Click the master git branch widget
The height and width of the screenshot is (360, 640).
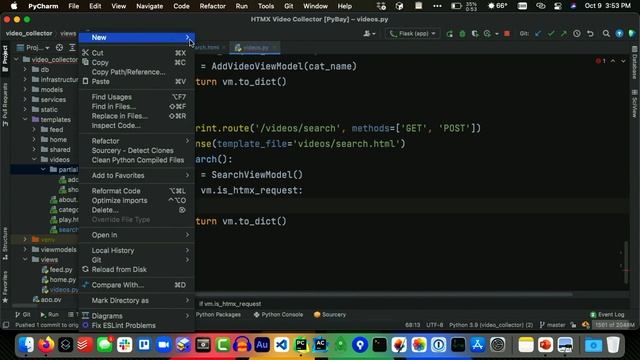click(552, 325)
